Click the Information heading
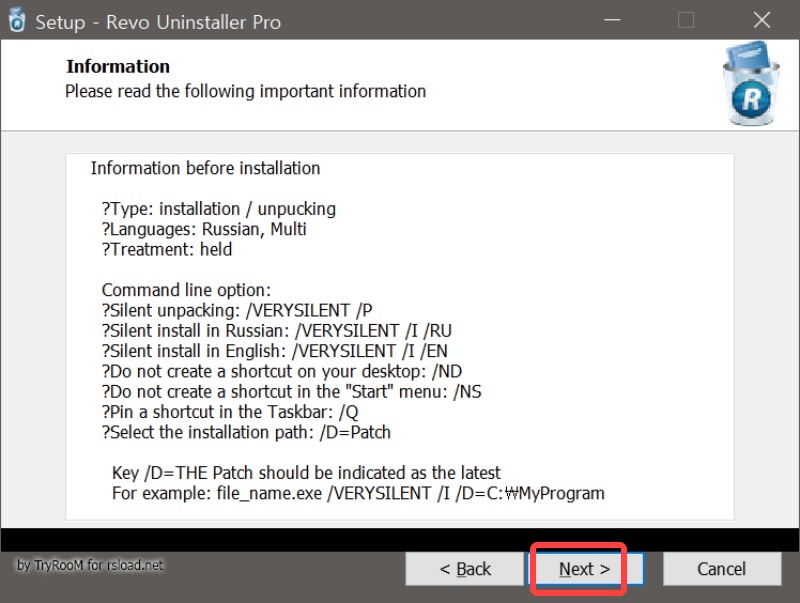The height and width of the screenshot is (603, 800). (117, 66)
